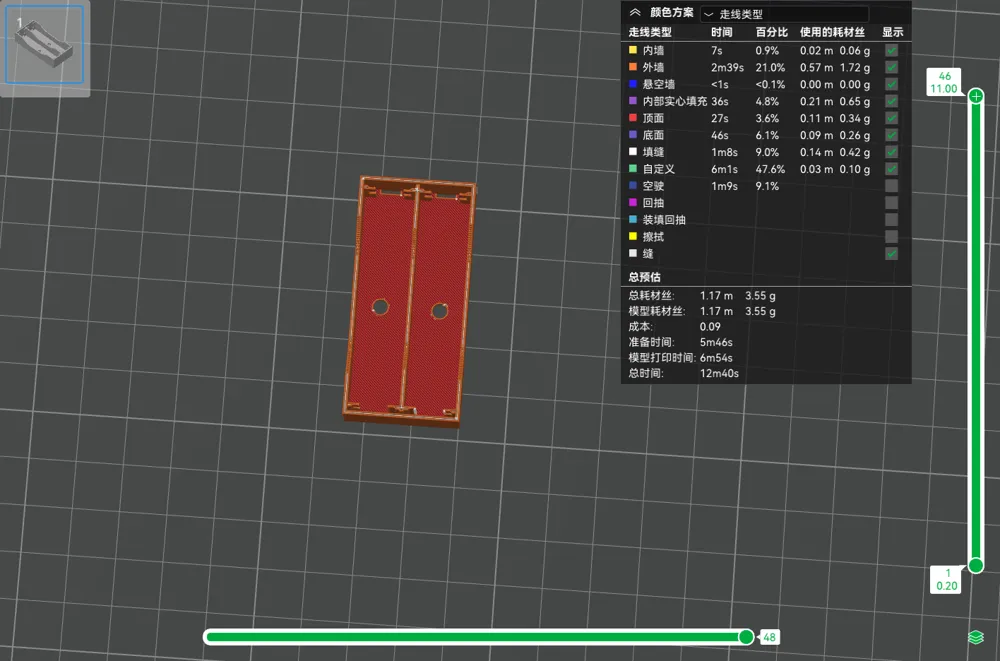The image size is (1000, 661).
Task: Click the red 顶面 color swatch
Action: click(x=633, y=117)
